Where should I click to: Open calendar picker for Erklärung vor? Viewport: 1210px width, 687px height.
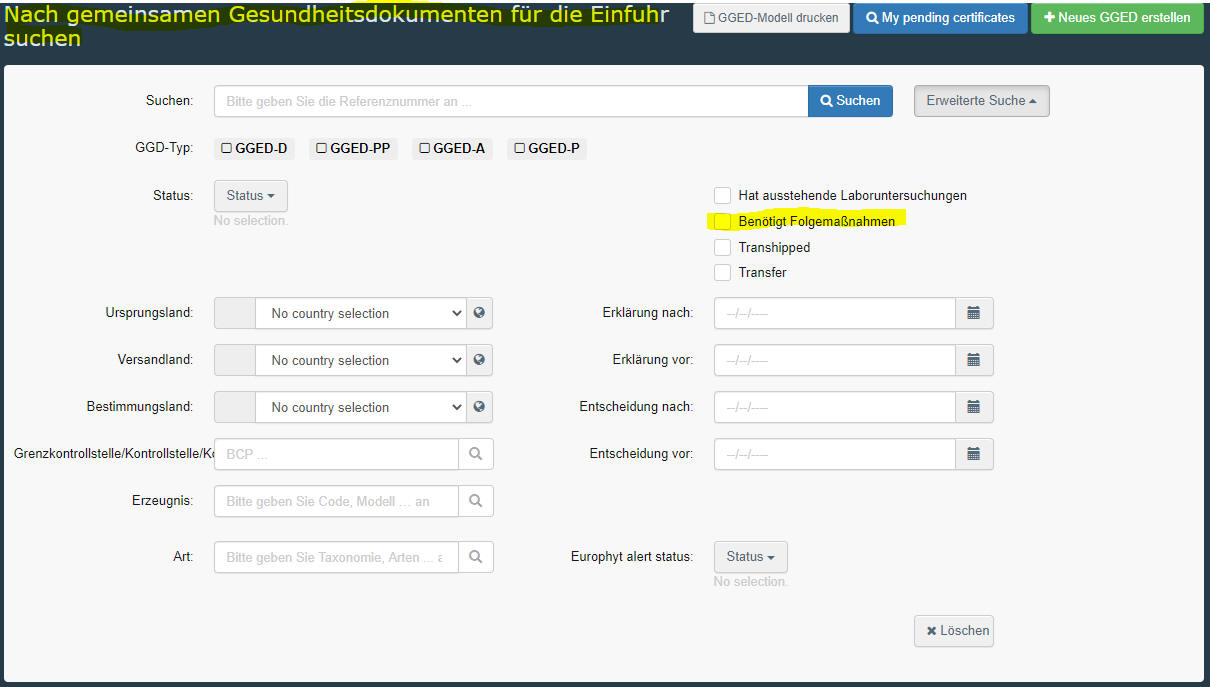[x=974, y=360]
